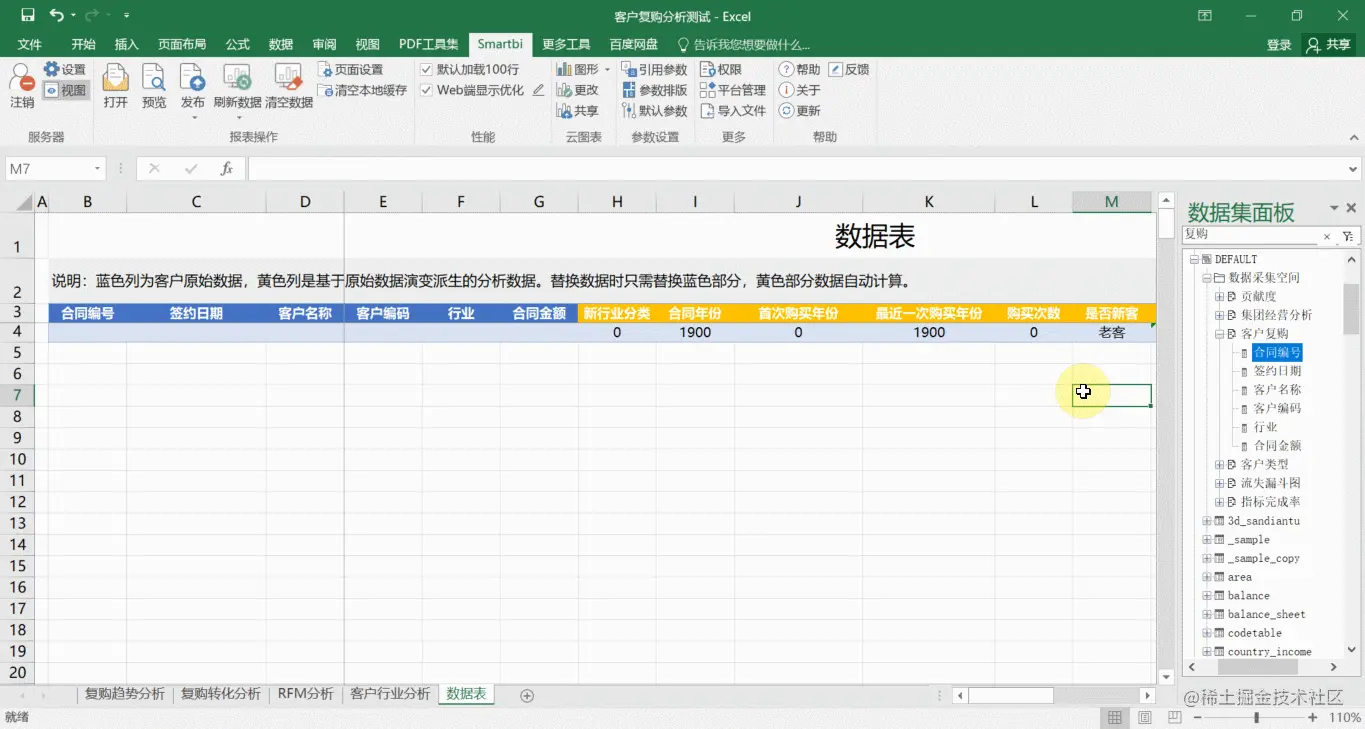
Task: Expand the 客户类型 dataset node
Action: pos(1218,464)
